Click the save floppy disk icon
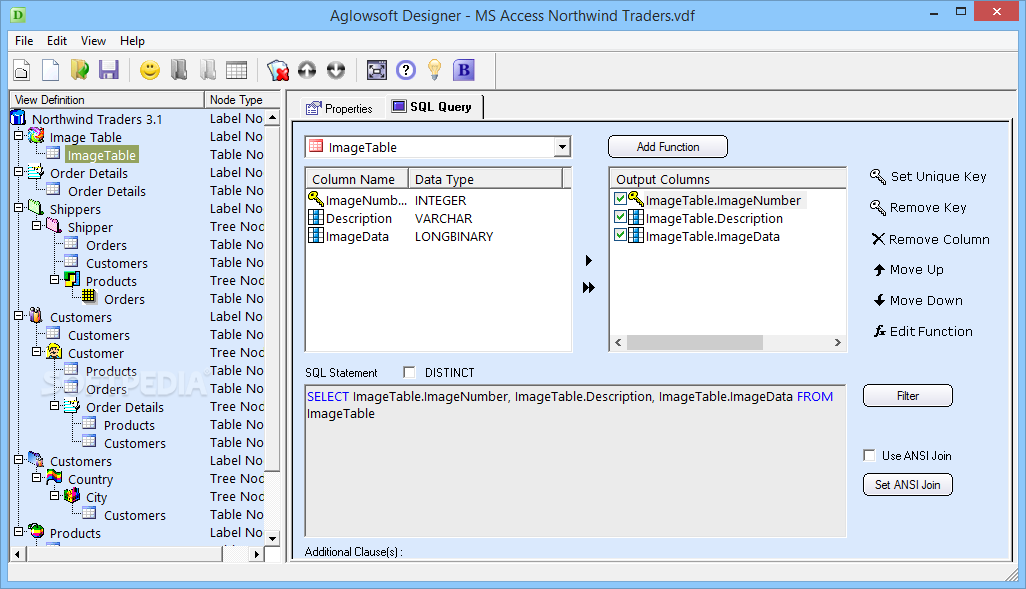 [109, 70]
